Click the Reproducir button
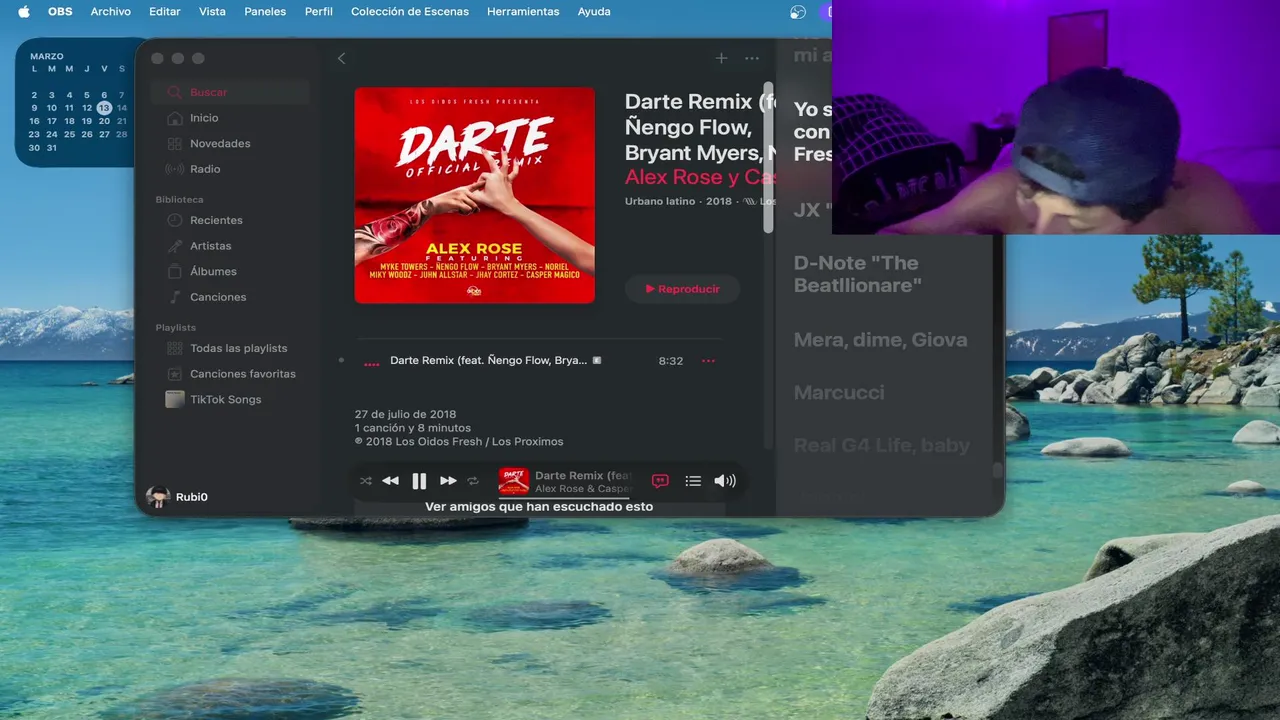Viewport: 1280px width, 720px height. point(683,289)
